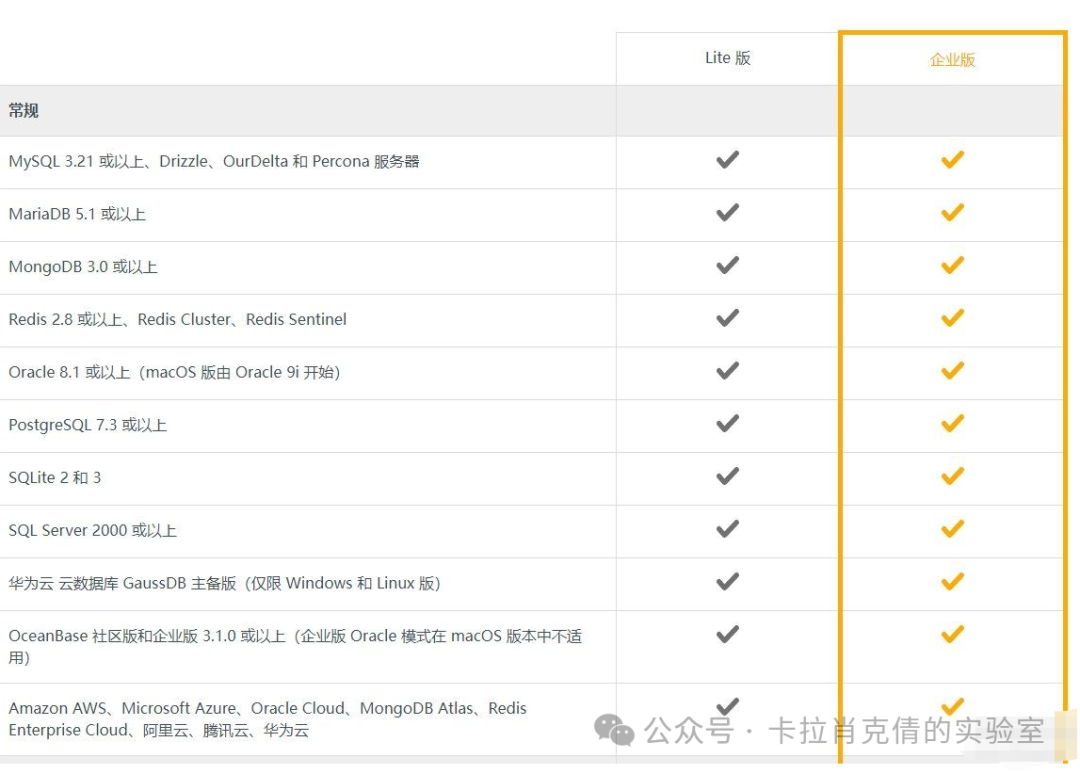Click the 企业版 checkmark for MariaDB 5.1

pos(951,213)
